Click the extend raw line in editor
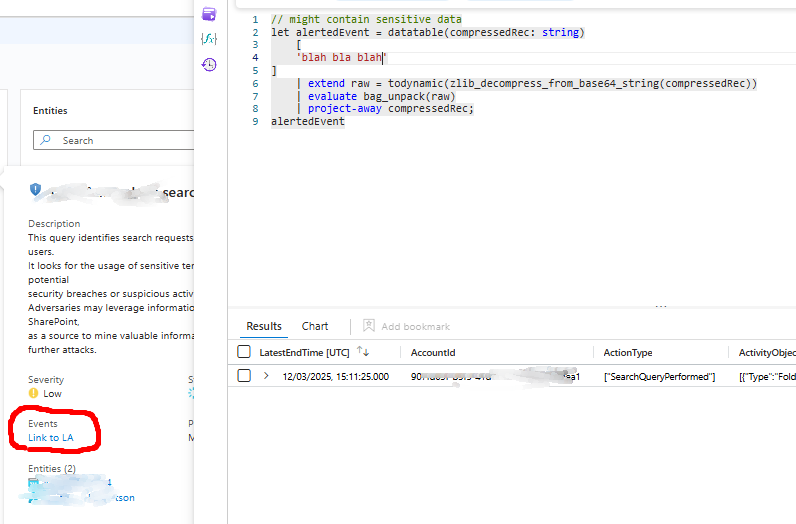The width and height of the screenshot is (796, 524). pos(526,83)
